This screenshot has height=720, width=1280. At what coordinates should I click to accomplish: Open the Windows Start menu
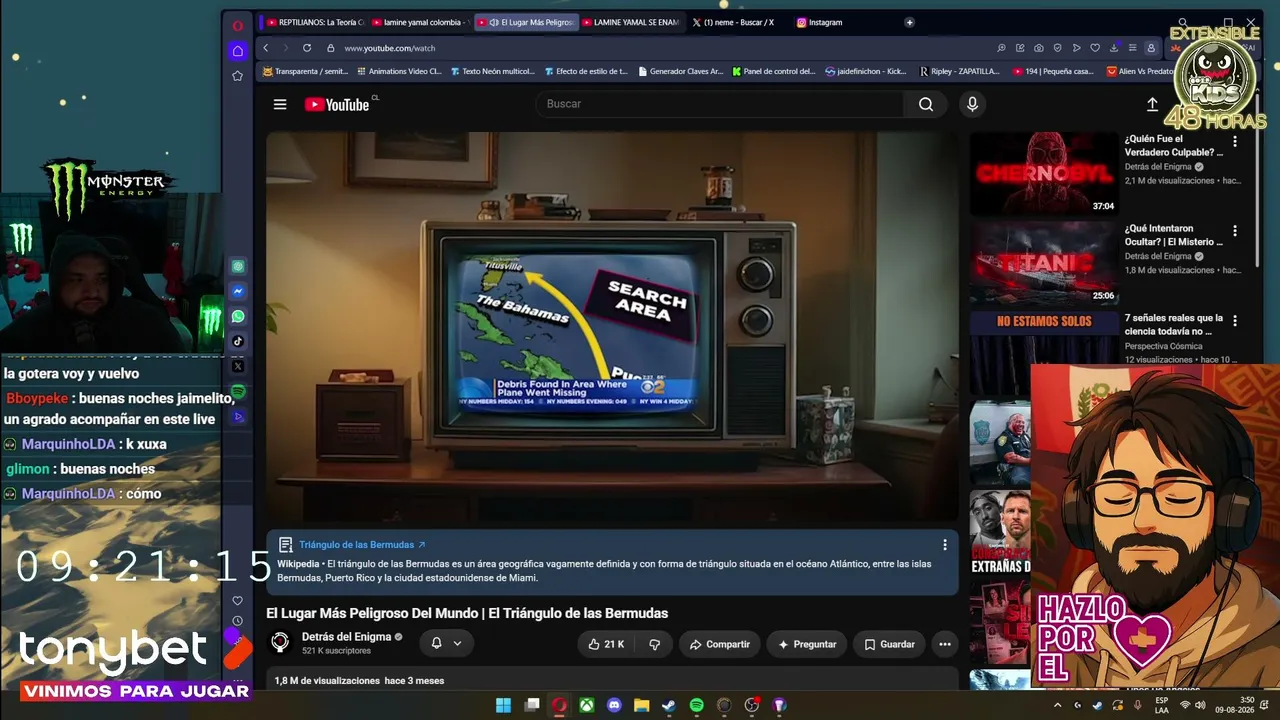pos(504,705)
